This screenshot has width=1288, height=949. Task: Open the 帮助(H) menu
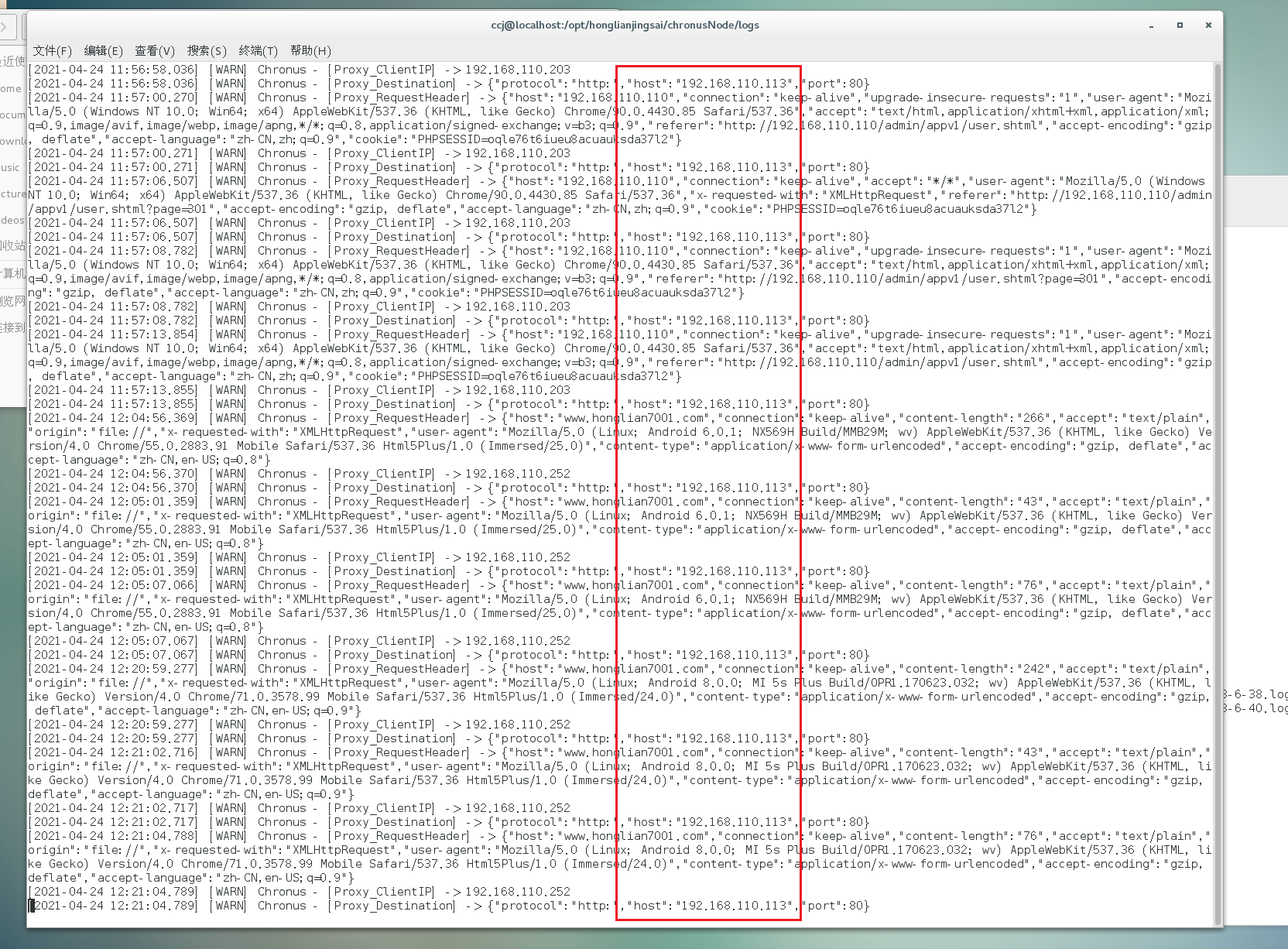[x=310, y=50]
